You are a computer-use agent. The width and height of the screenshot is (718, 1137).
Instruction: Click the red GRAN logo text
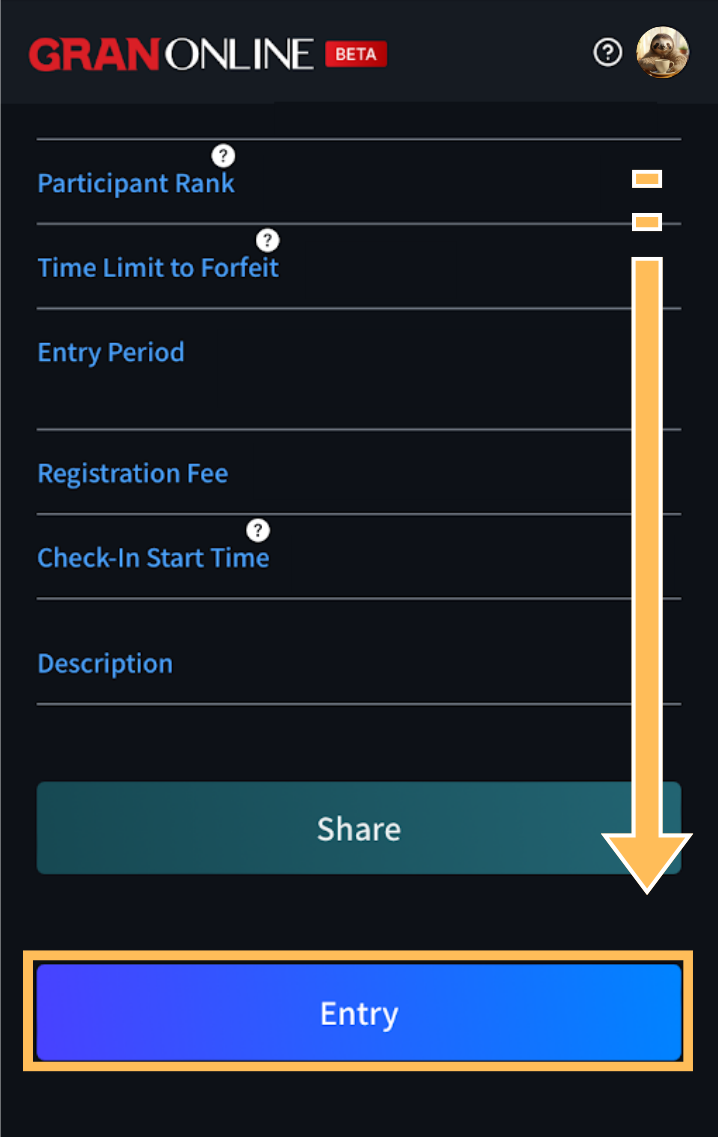(94, 55)
